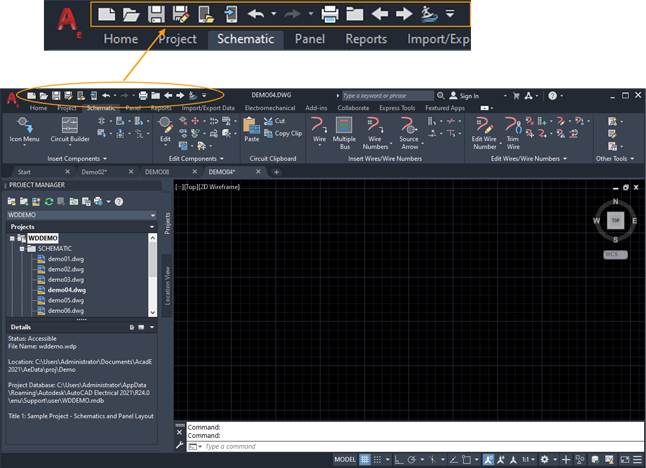The height and width of the screenshot is (468, 646).
Task: Expand the Edit Components panel title
Action: click(196, 159)
